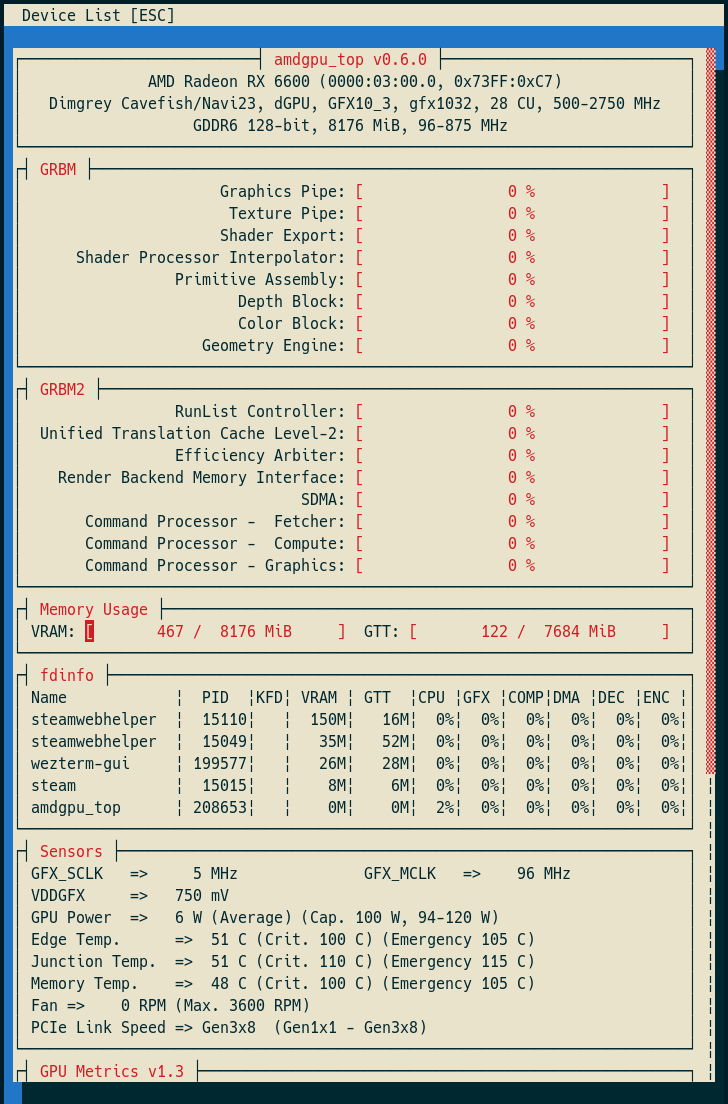Sort fdinfo by VRAM column
728x1104 pixels.
[x=319, y=698]
